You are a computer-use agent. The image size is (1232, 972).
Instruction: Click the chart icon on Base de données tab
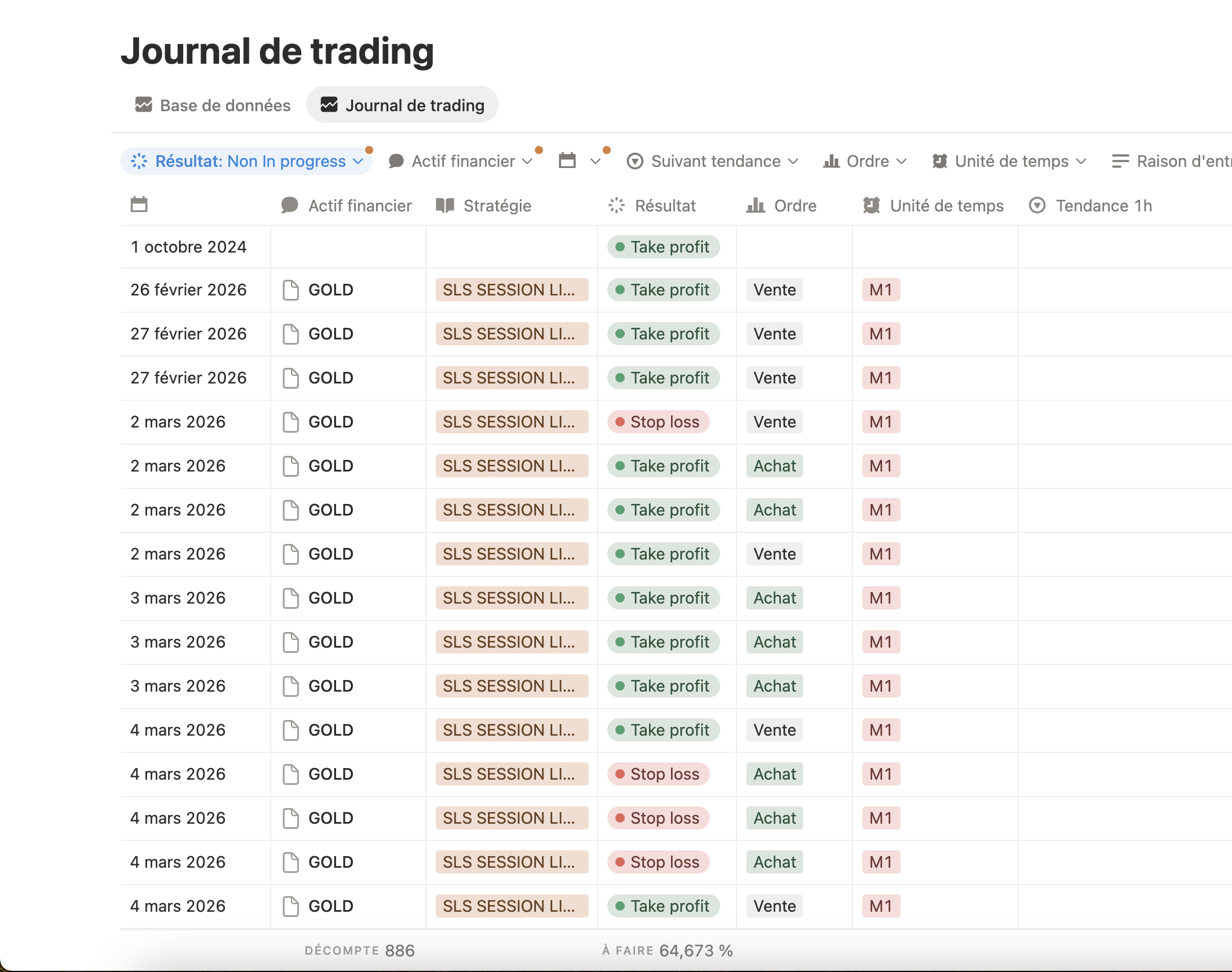144,104
